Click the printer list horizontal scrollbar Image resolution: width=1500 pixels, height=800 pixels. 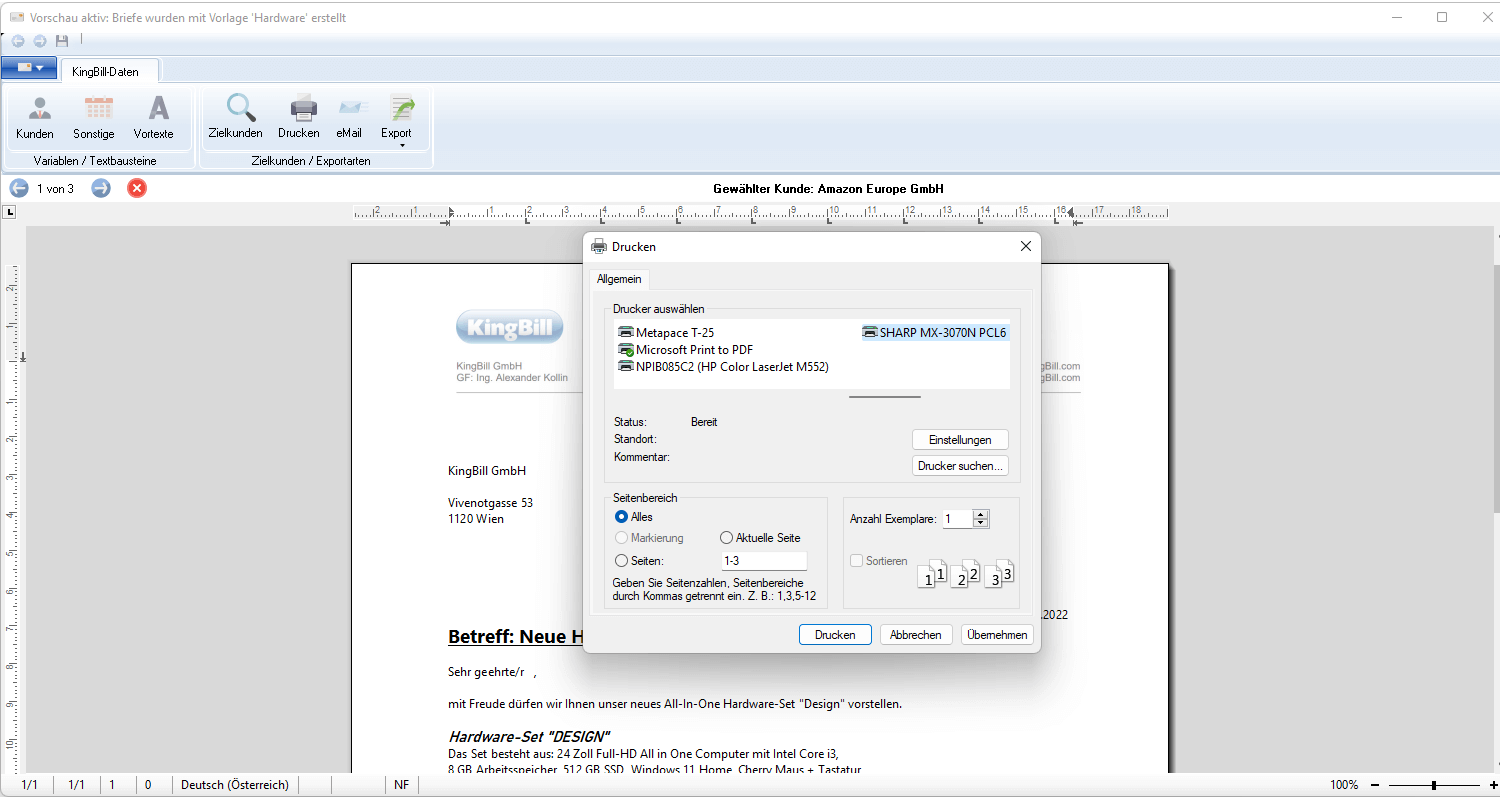(x=885, y=396)
